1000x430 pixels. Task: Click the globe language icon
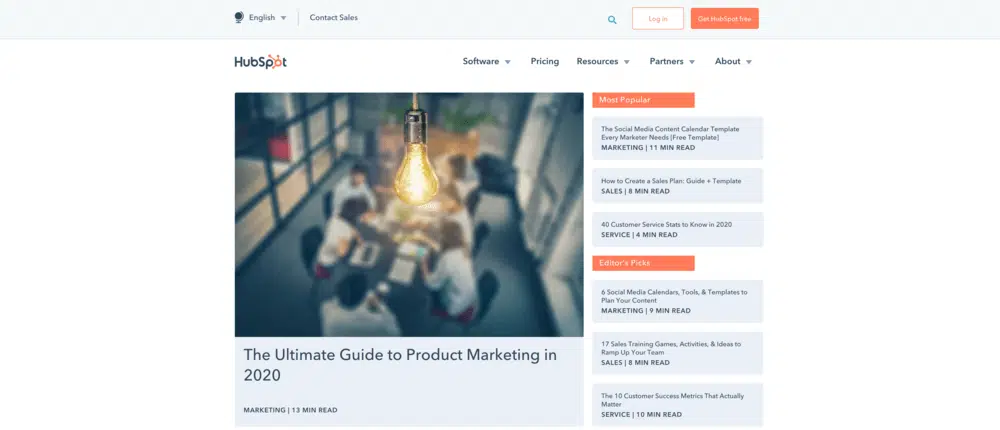tap(239, 18)
